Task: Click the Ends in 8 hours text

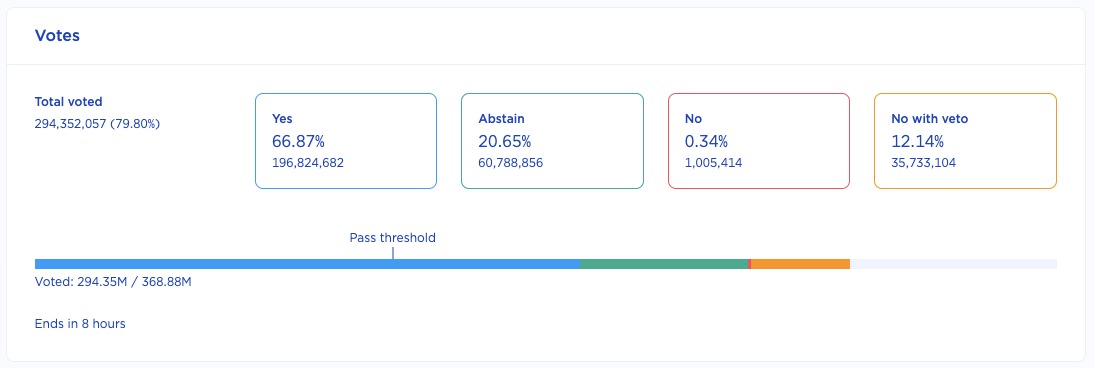Action: point(80,324)
